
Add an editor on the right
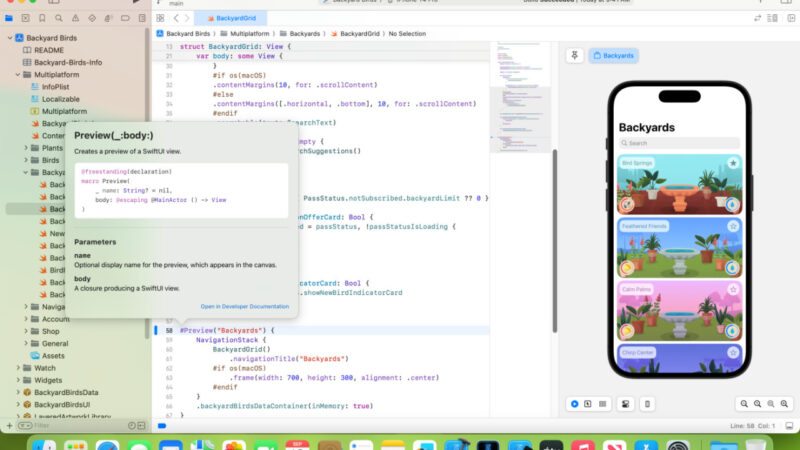click(791, 18)
